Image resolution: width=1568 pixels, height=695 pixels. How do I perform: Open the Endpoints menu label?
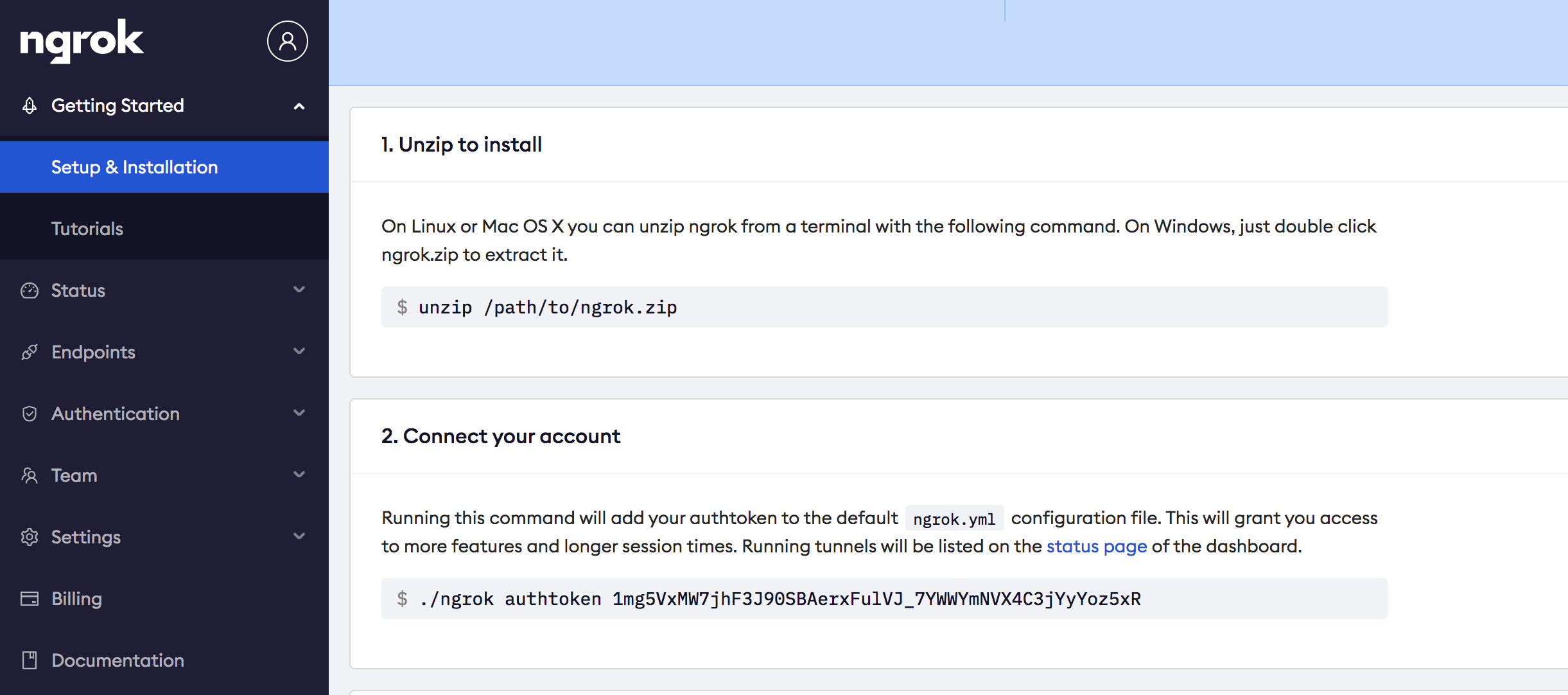[93, 352]
